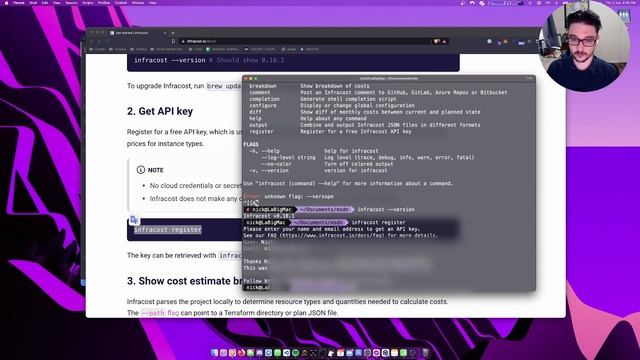640x360 pixels.
Task: Click the 'breakdown' command row in terminal
Action: click(309, 86)
